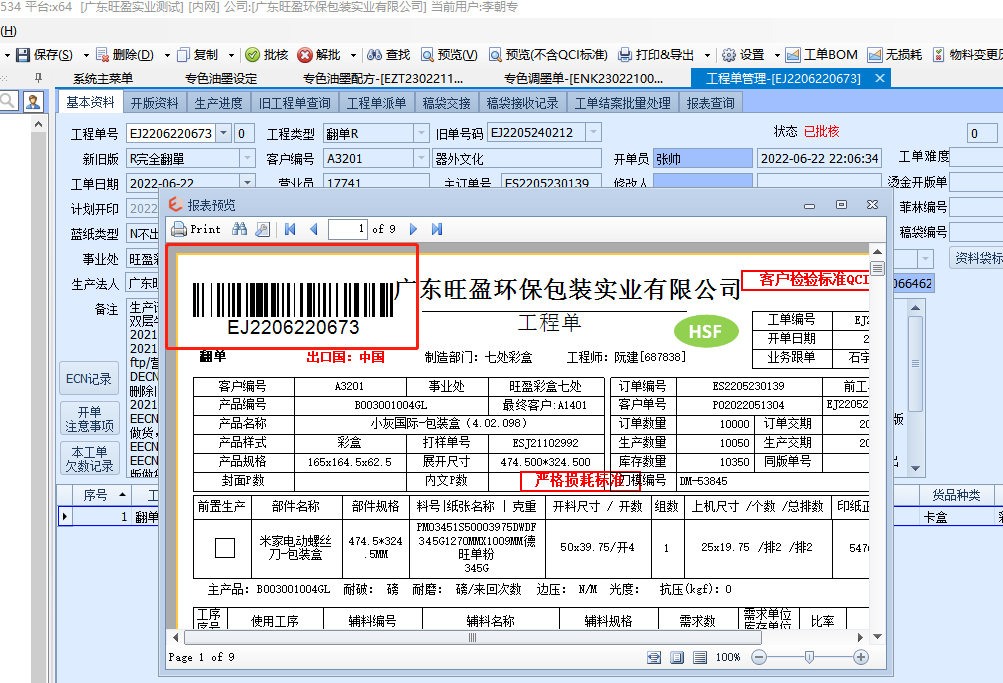Open 查找 search with binoculars icon
This screenshot has width=1003, height=683.
point(388,55)
